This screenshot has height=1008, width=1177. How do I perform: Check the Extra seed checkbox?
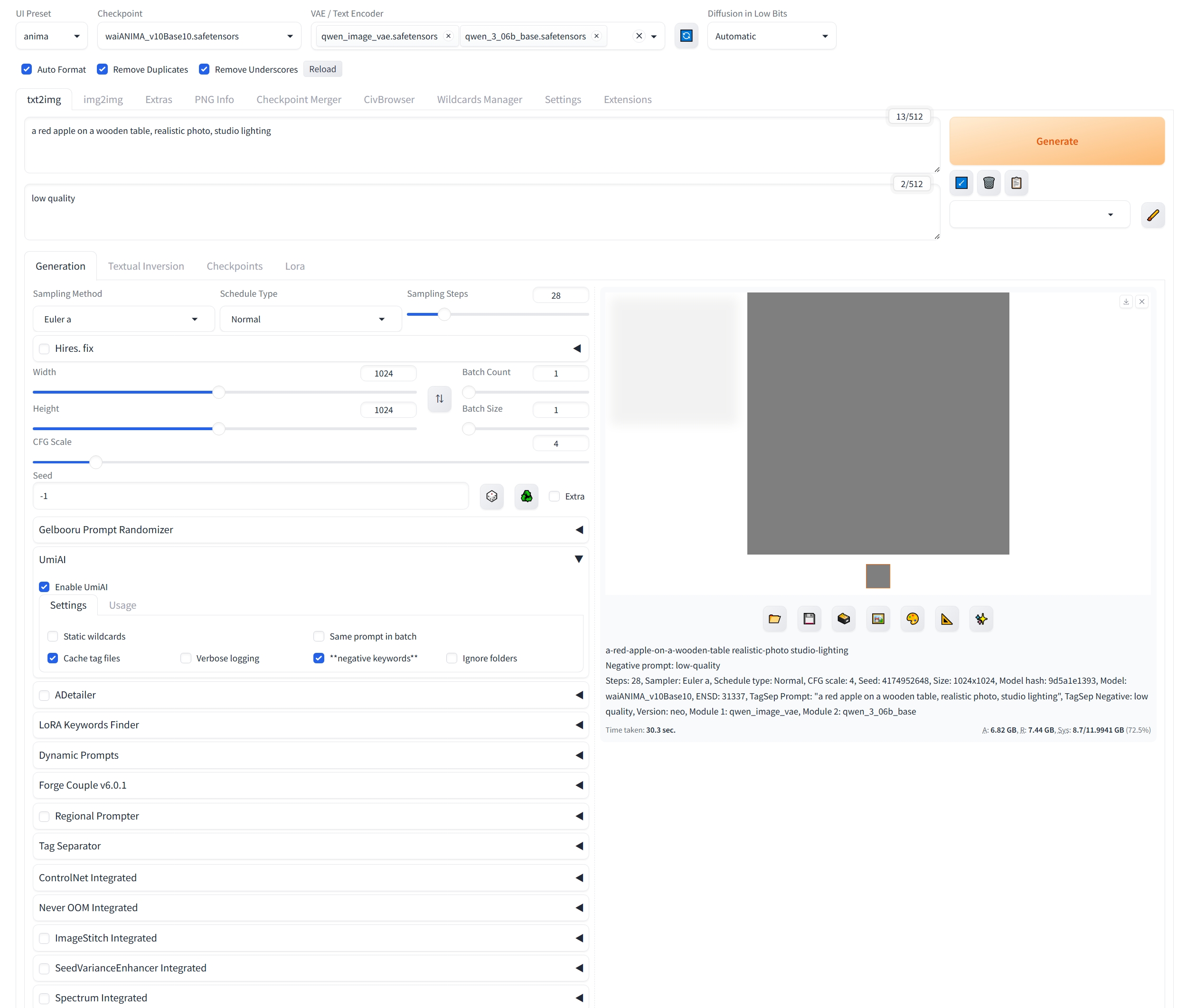(555, 496)
